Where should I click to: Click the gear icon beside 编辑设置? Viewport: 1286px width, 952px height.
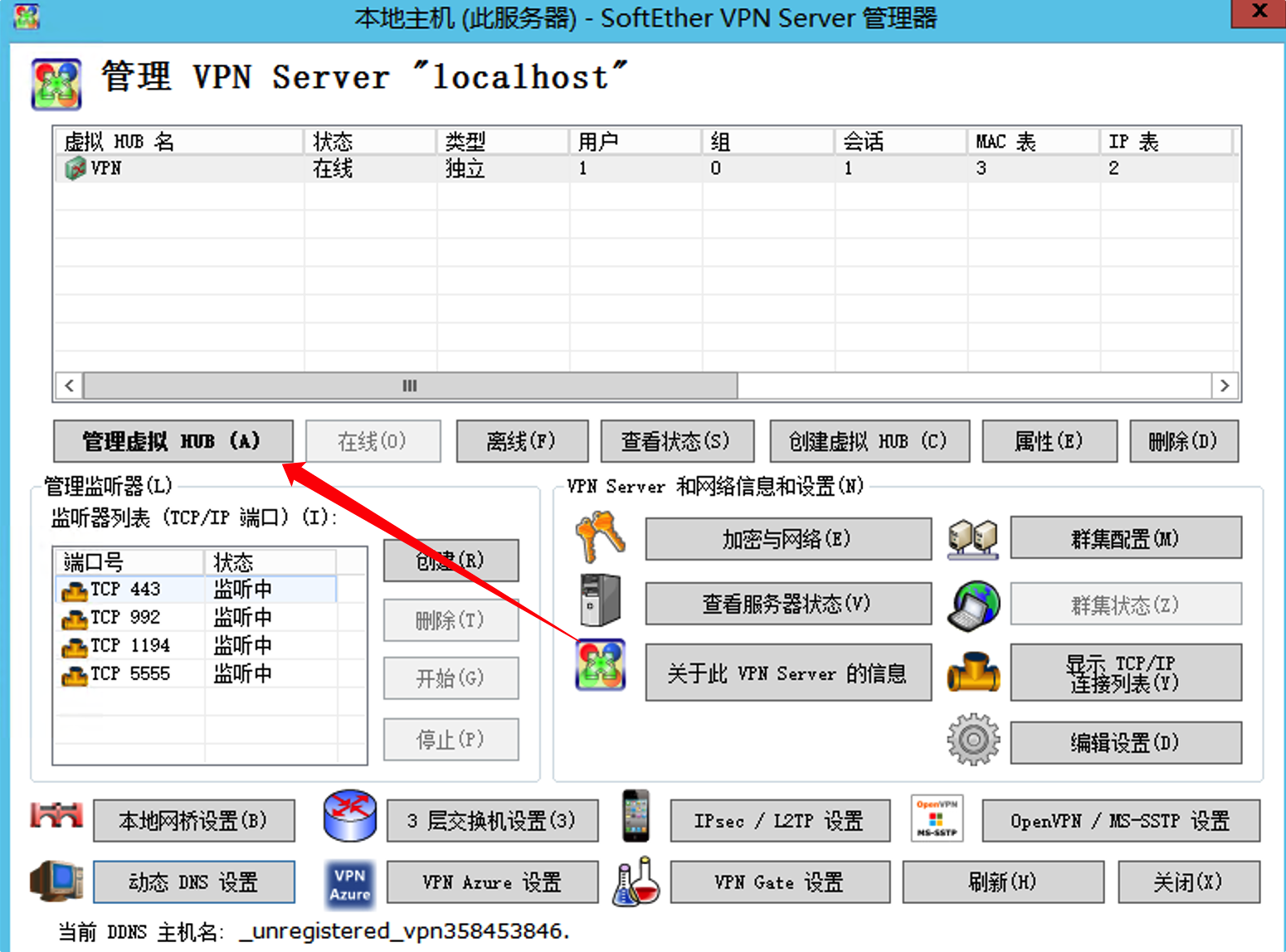tap(973, 739)
